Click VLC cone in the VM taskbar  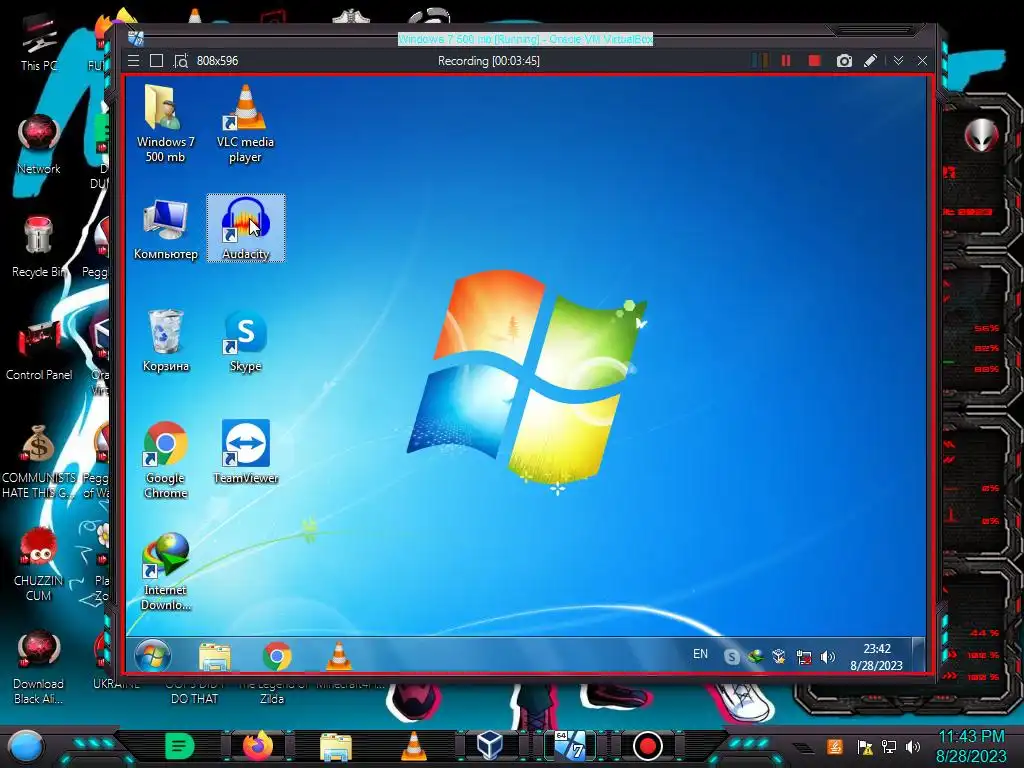pyautogui.click(x=338, y=656)
